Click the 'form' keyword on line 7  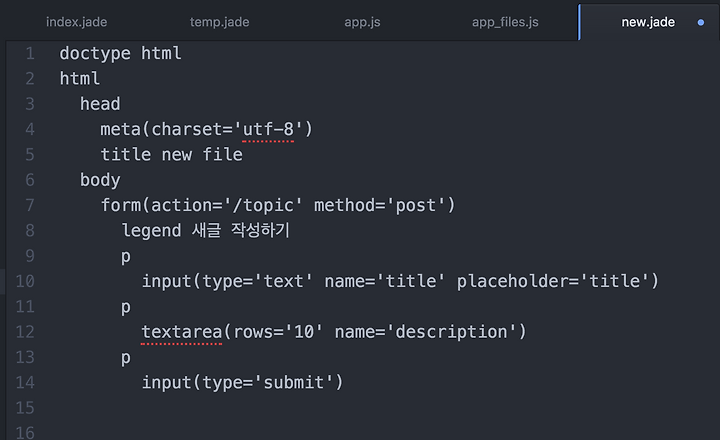pos(121,205)
